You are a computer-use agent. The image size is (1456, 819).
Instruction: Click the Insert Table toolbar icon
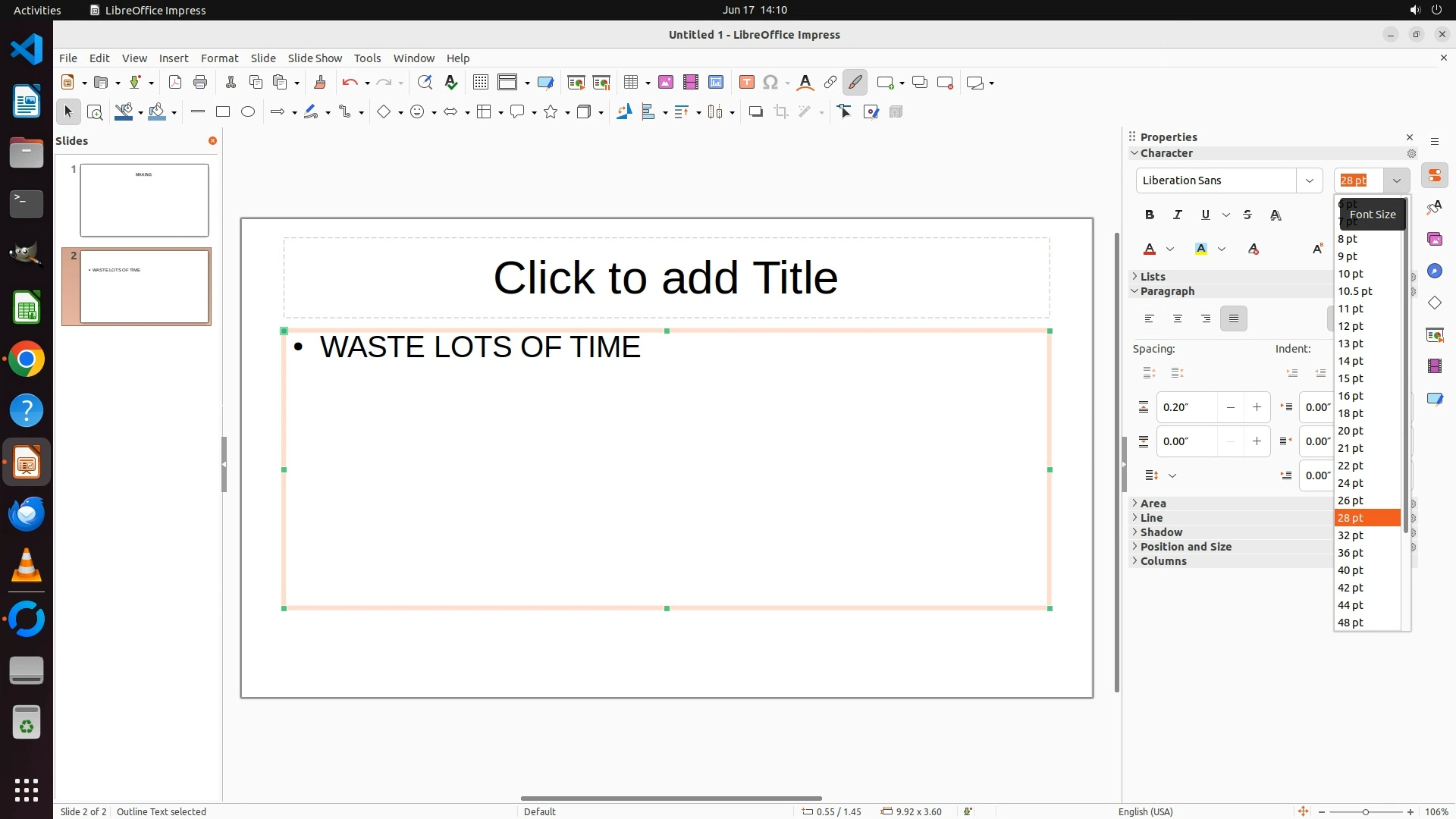pyautogui.click(x=630, y=83)
